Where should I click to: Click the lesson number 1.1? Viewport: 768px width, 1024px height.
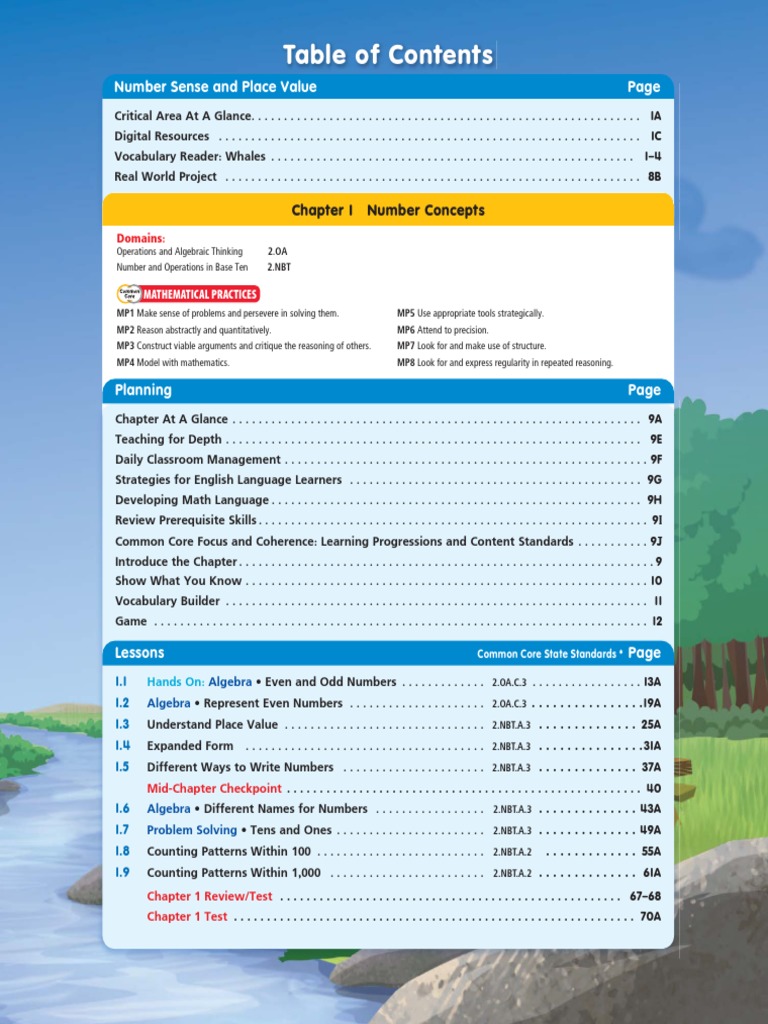click(121, 682)
